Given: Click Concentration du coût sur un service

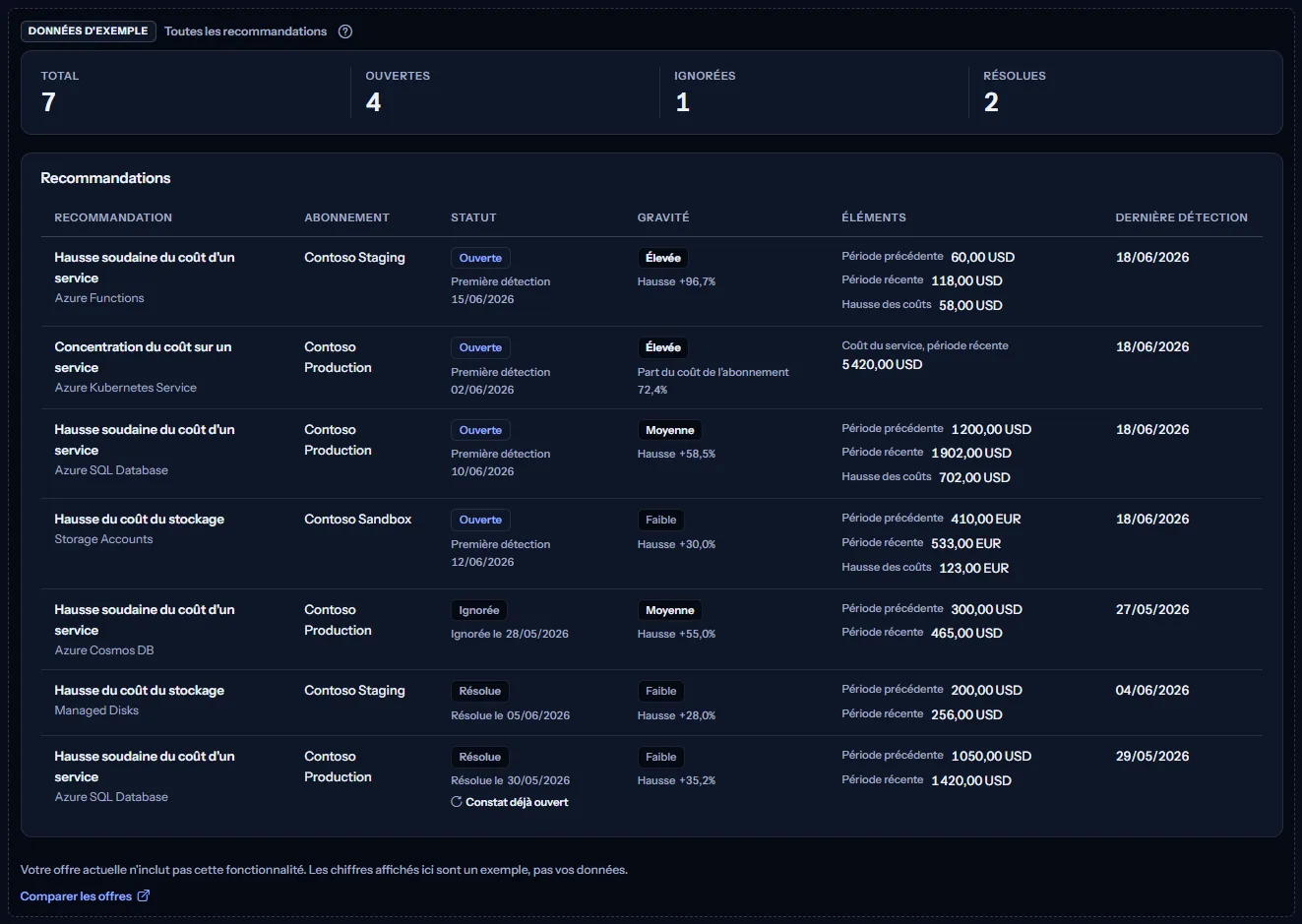Looking at the screenshot, I should (143, 357).
